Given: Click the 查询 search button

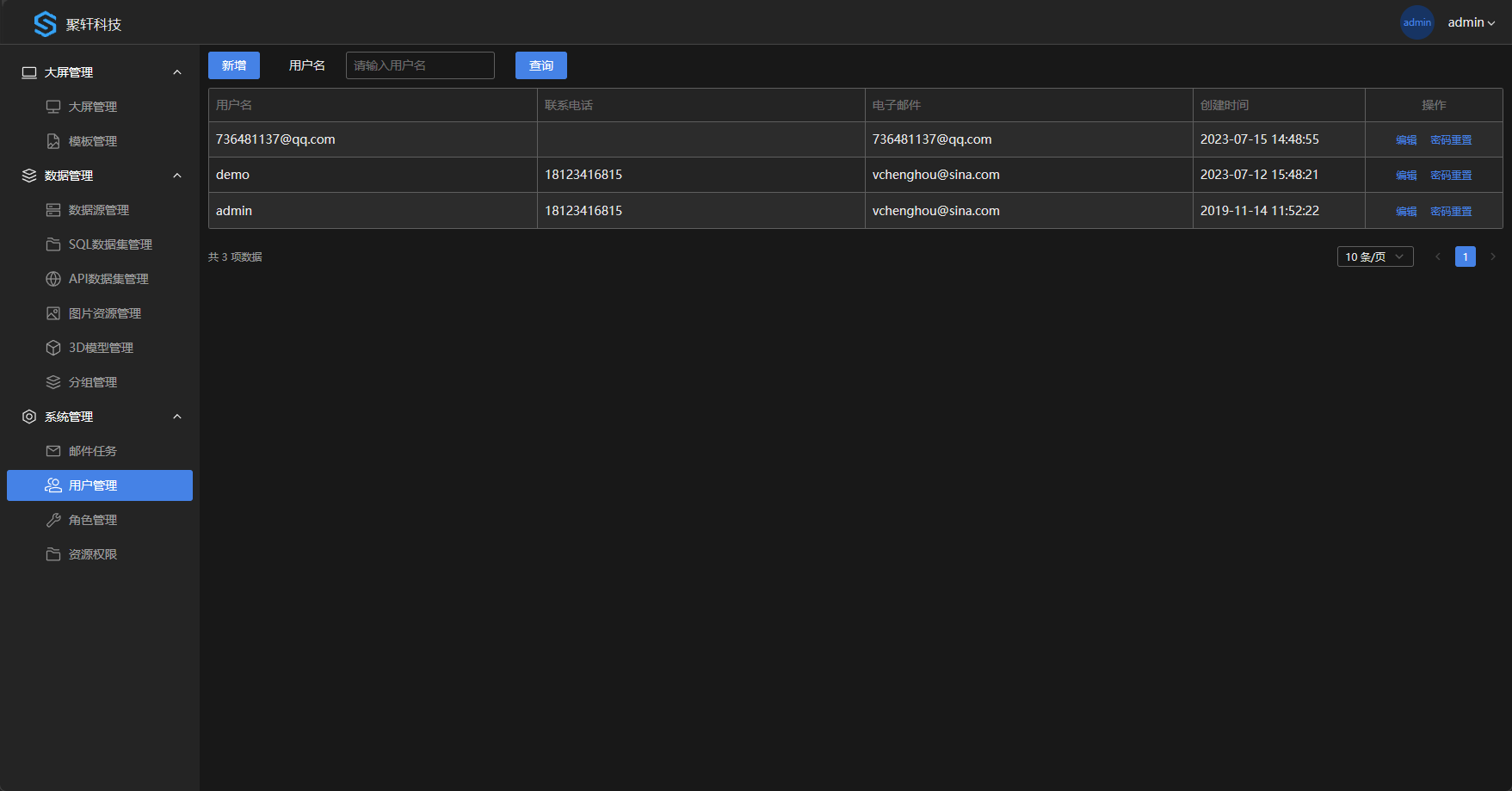Looking at the screenshot, I should click(x=541, y=65).
